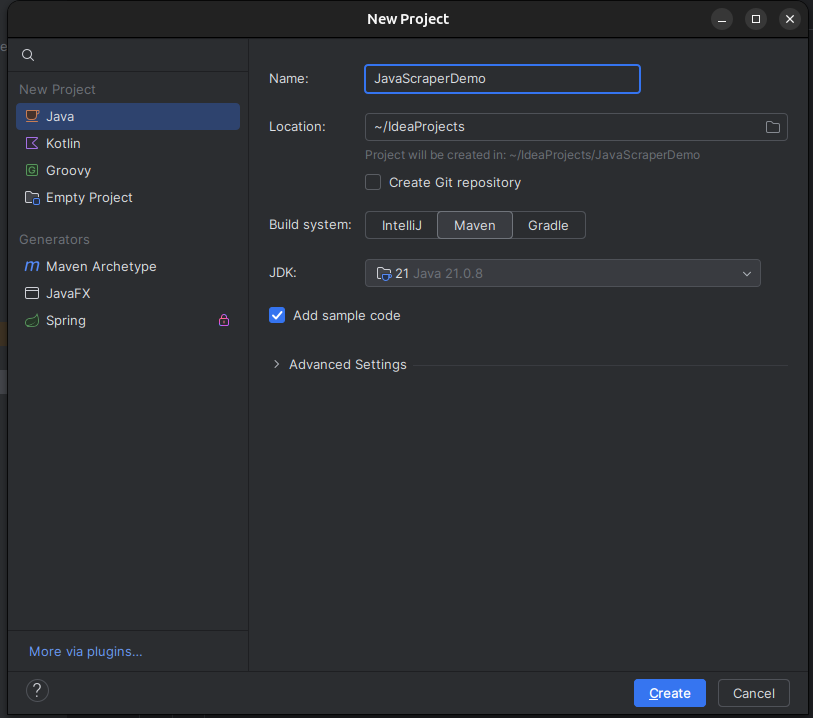Select Maven build system option
This screenshot has width=813, height=718.
[x=474, y=225]
